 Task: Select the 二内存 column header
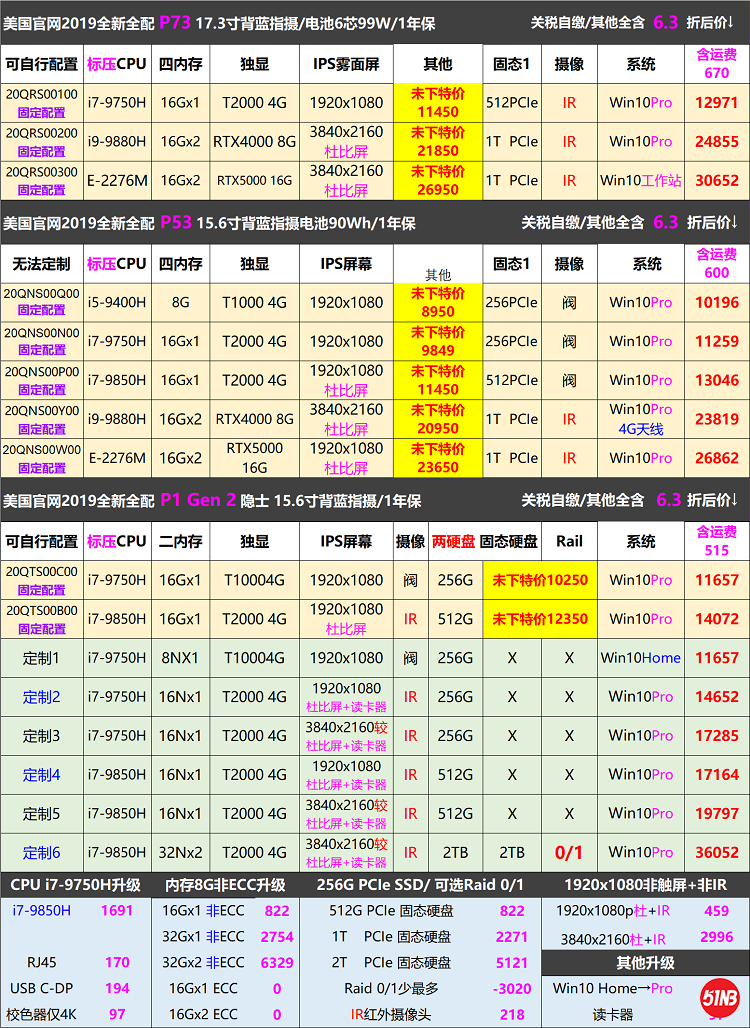[x=180, y=542]
